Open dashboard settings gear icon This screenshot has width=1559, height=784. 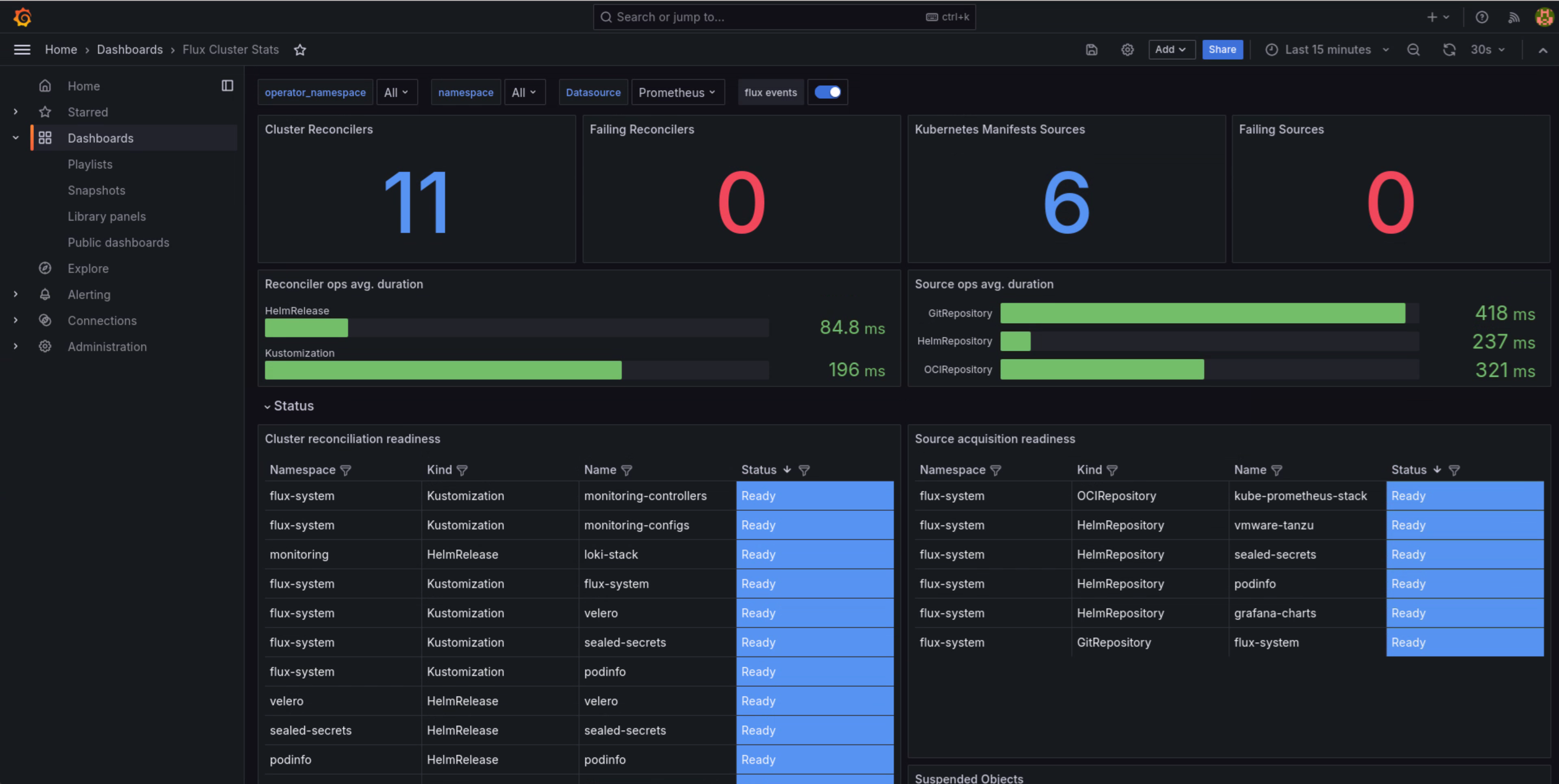1127,49
